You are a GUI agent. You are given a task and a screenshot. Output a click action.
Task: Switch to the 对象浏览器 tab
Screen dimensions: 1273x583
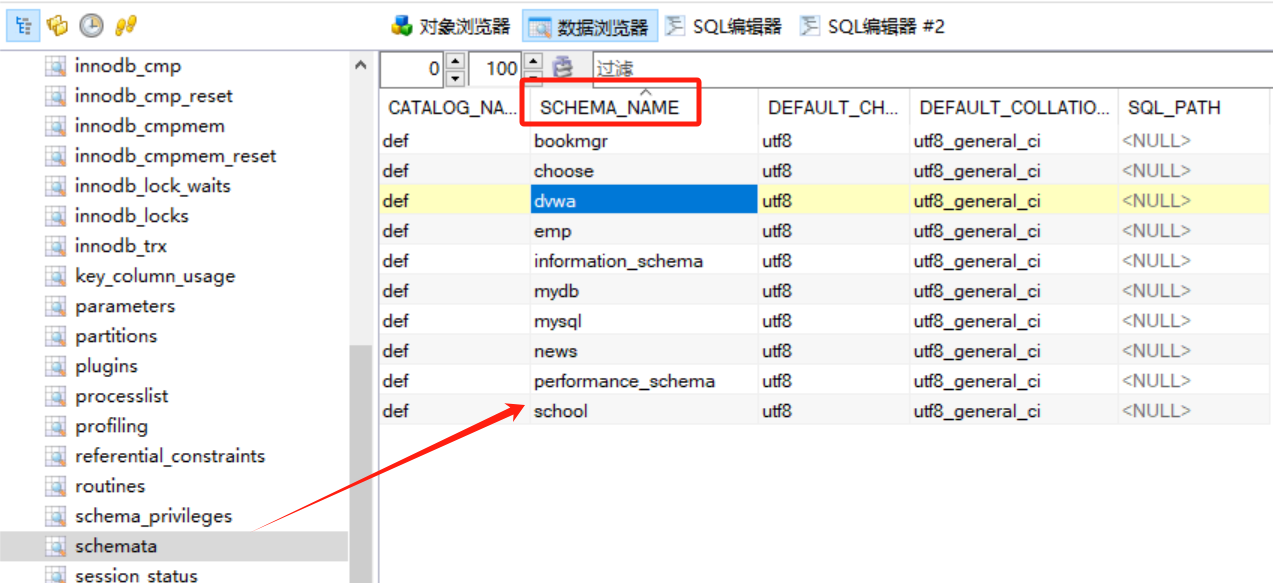[x=450, y=27]
